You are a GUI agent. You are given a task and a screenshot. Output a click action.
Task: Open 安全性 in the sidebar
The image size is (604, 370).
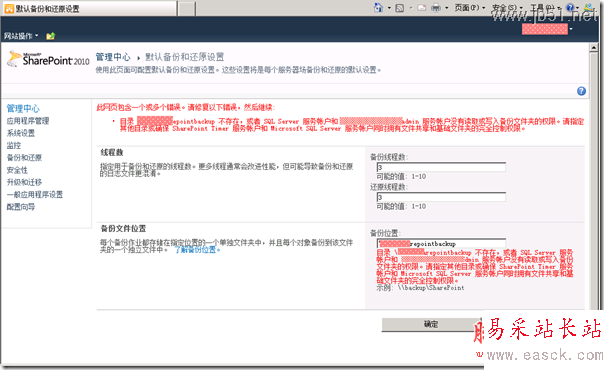[17, 170]
